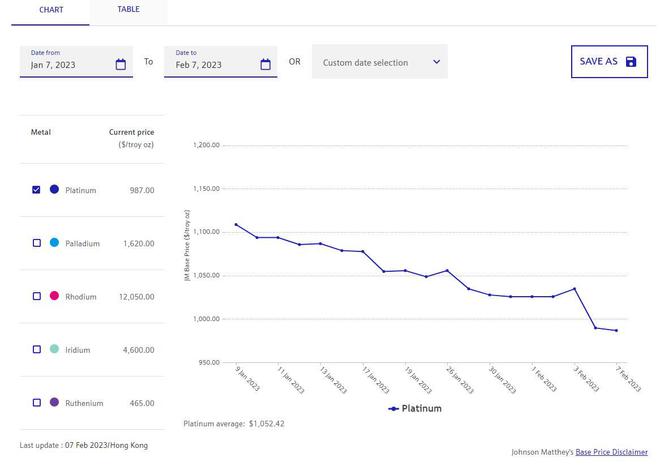This screenshot has width=660, height=466.
Task: Click the Rhodium pink color dot
Action: pos(54,296)
